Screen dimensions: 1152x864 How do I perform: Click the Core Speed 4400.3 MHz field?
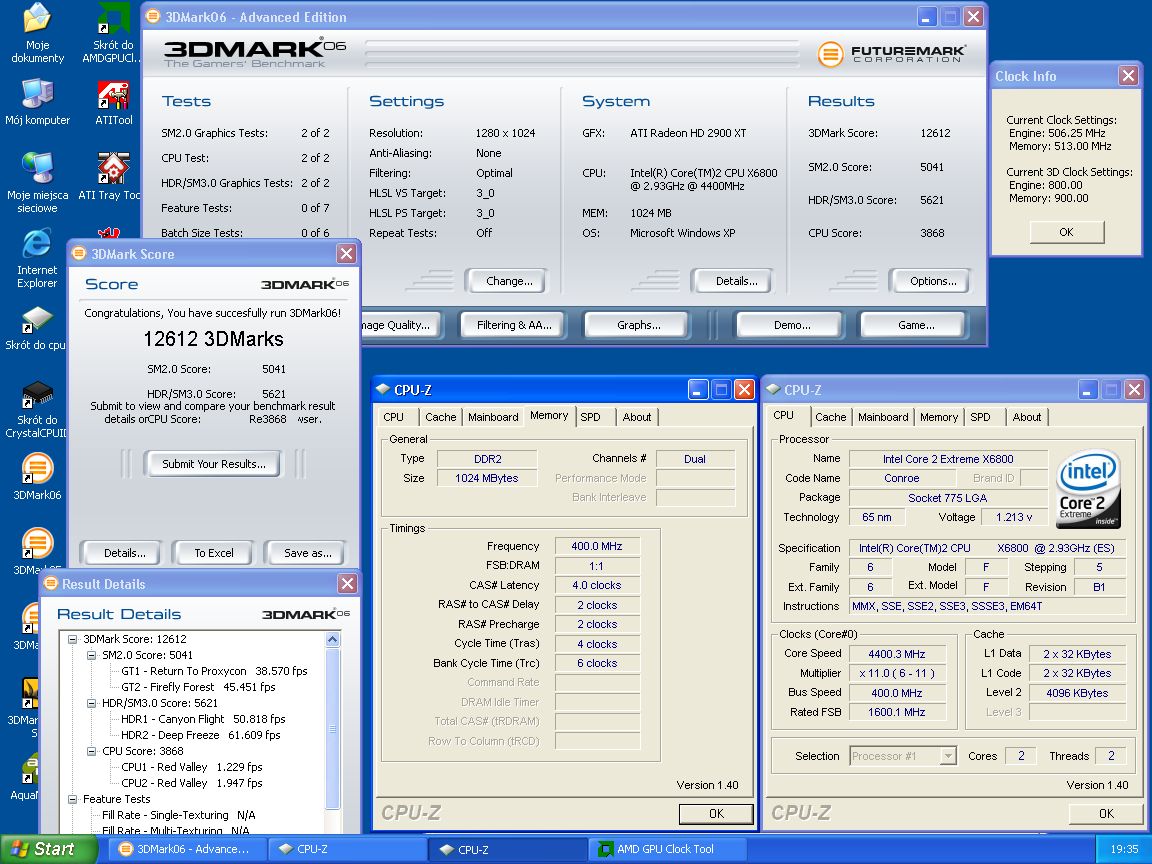896,654
